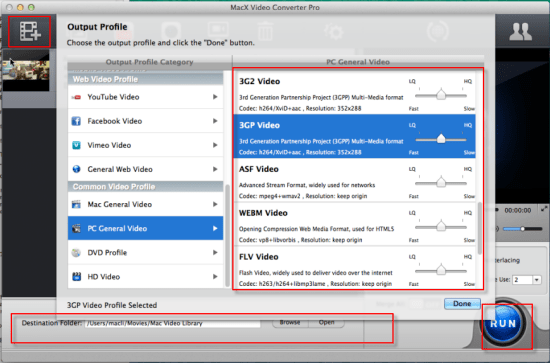
Task: Adjust 3GP Video quality slider
Action: point(441,139)
